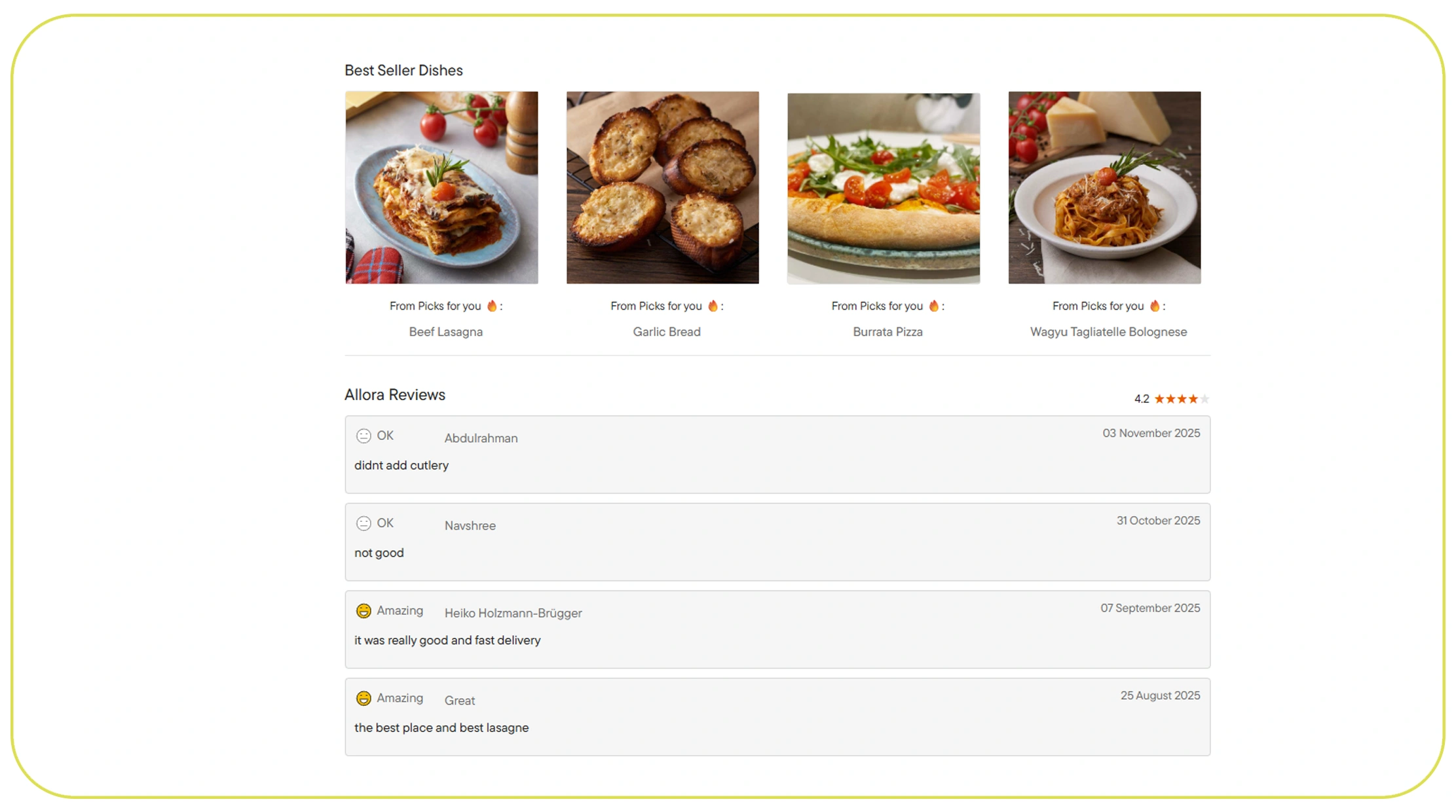Open the Wagyu Tagliatelle Bolognese photo

click(1104, 188)
